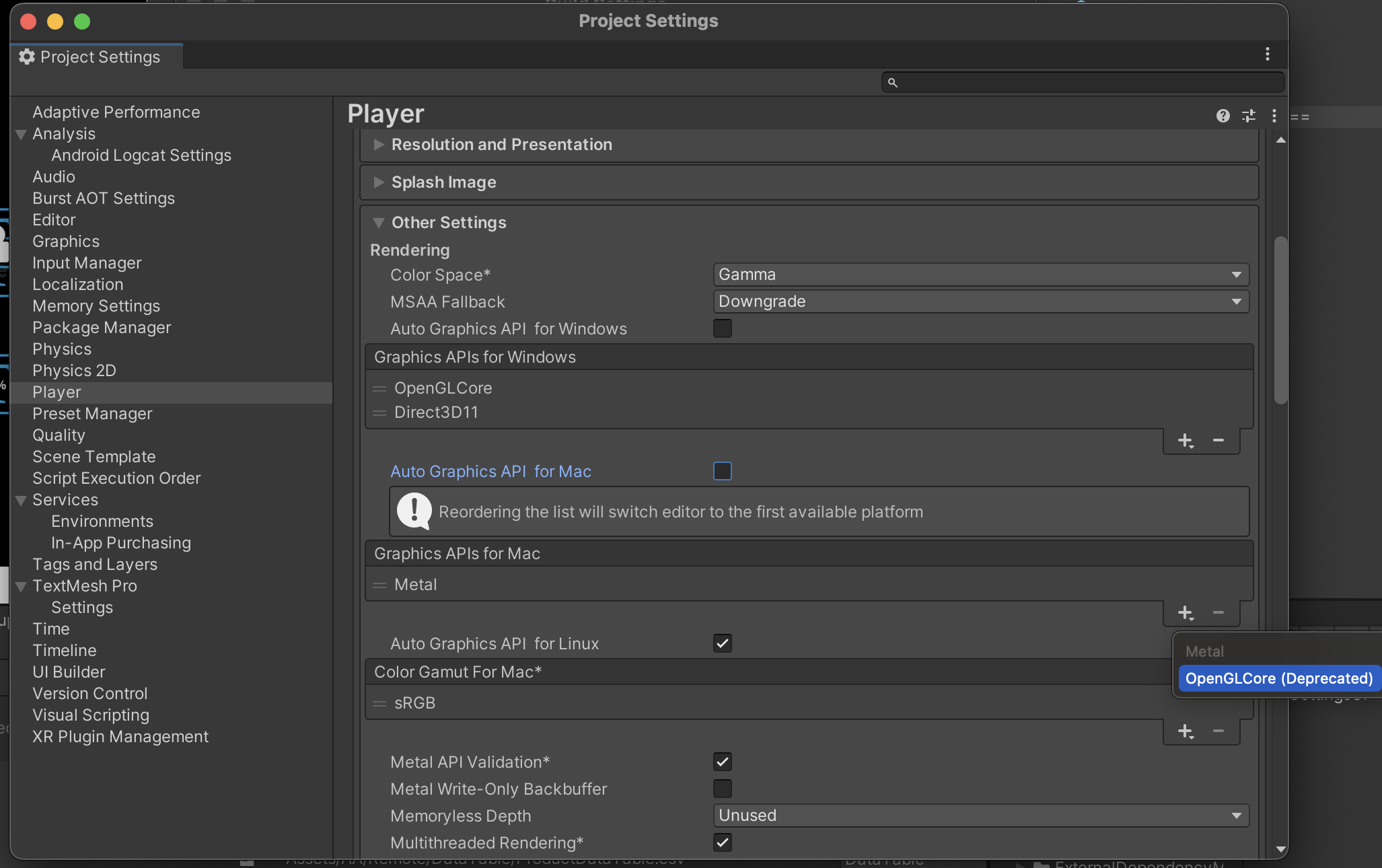Uncheck Auto Graphics API for Linux
The height and width of the screenshot is (868, 1382).
pos(723,643)
